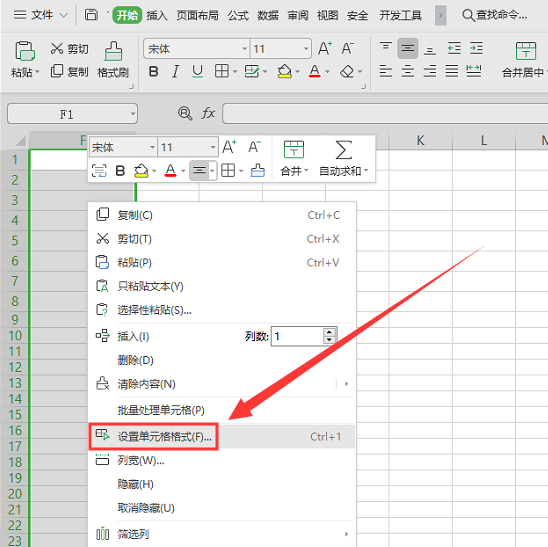This screenshot has width=548, height=547.
Task: Toggle middle vertical alignment in the ribbon
Action: [408, 48]
